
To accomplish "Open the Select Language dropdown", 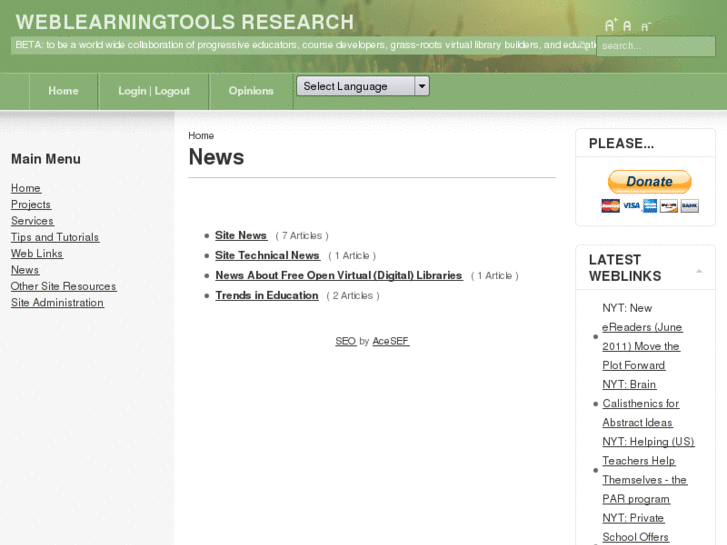I will (363, 86).
